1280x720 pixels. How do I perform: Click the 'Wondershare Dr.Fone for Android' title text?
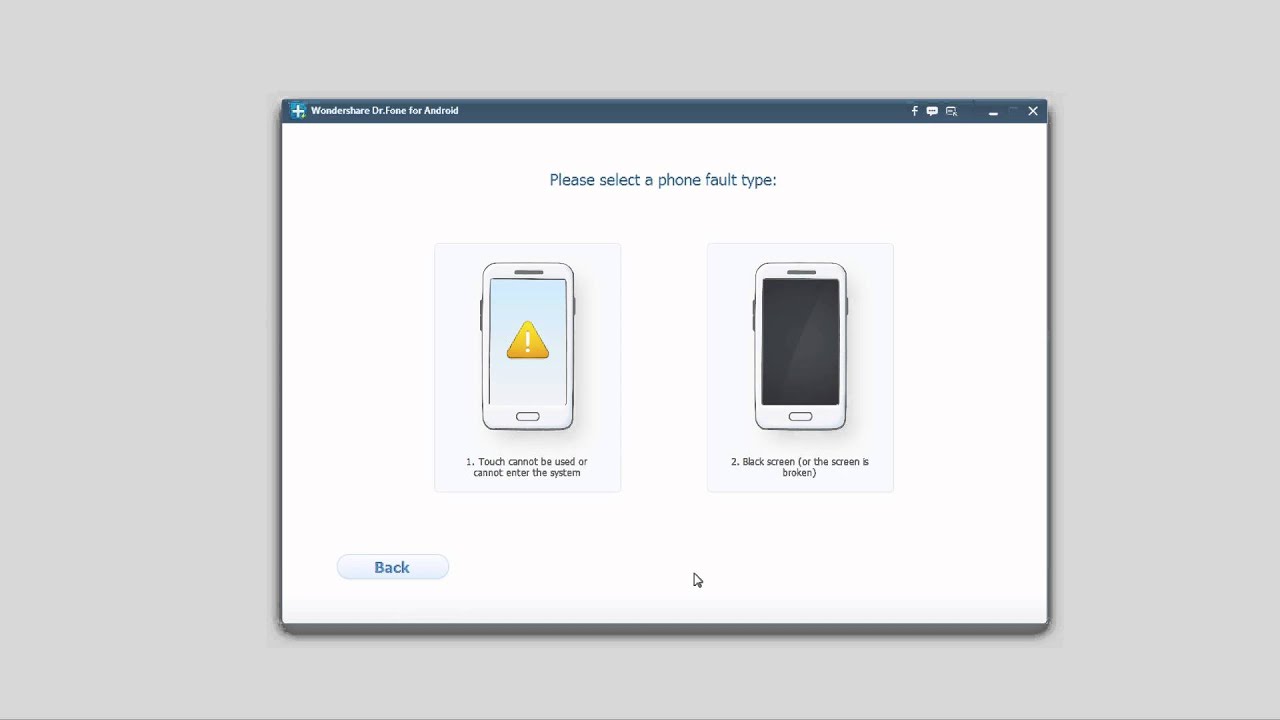tap(385, 111)
